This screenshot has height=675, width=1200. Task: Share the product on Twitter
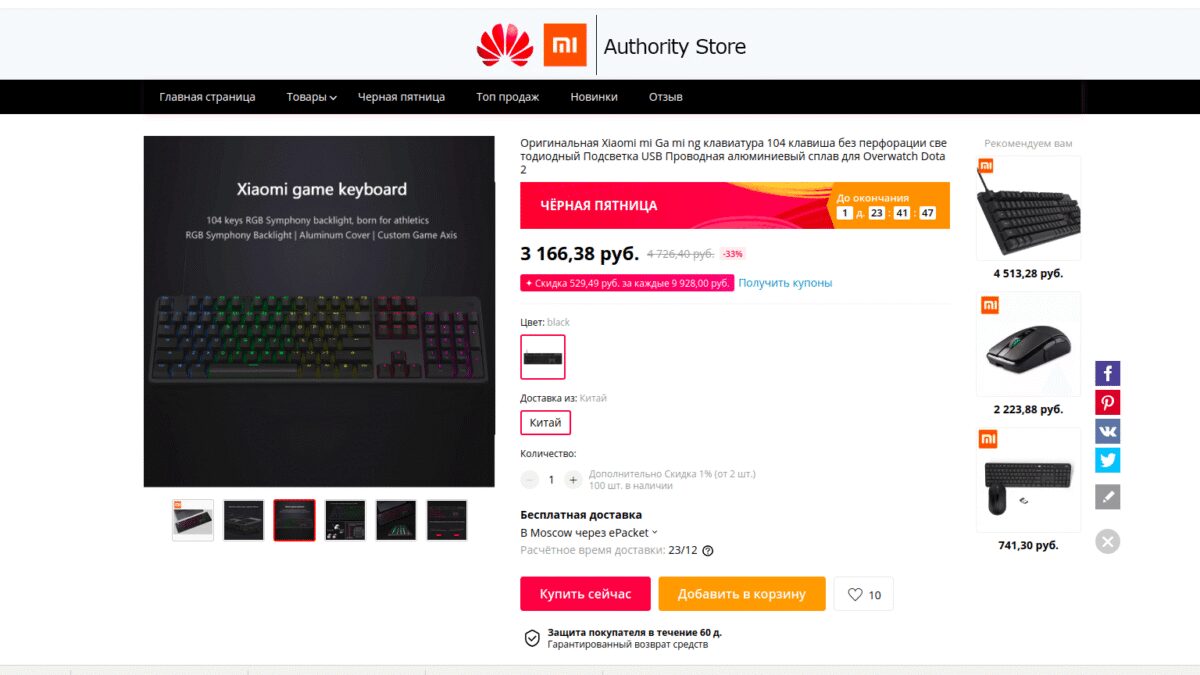tap(1107, 461)
